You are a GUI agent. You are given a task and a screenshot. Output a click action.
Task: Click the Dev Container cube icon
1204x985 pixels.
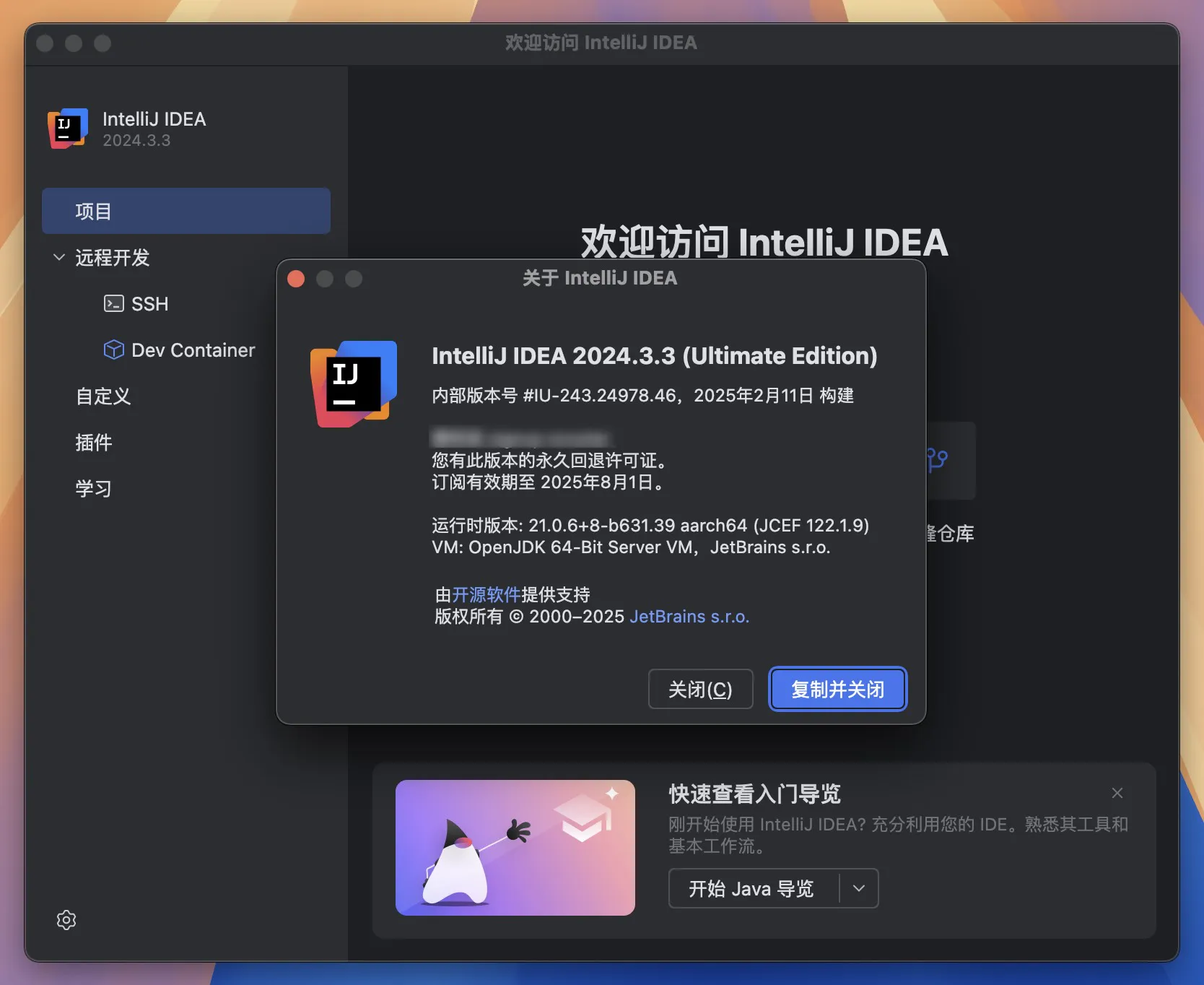tap(114, 350)
